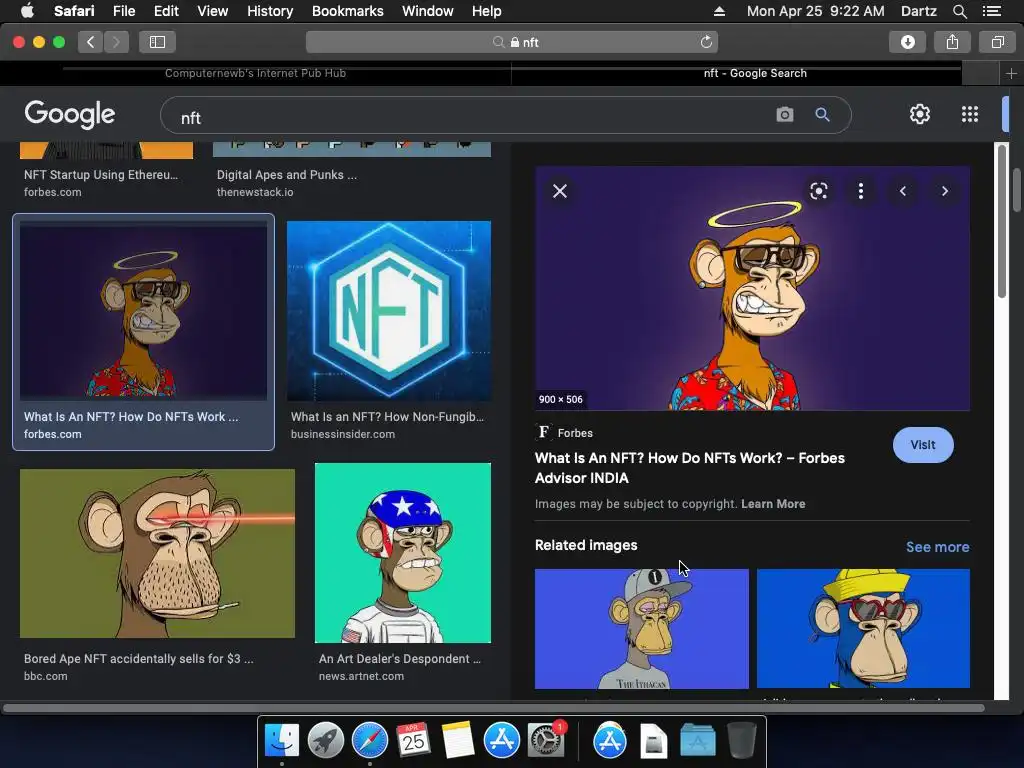The width and height of the screenshot is (1024, 768).
Task: Click the eject icon in menu bar
Action: (719, 11)
